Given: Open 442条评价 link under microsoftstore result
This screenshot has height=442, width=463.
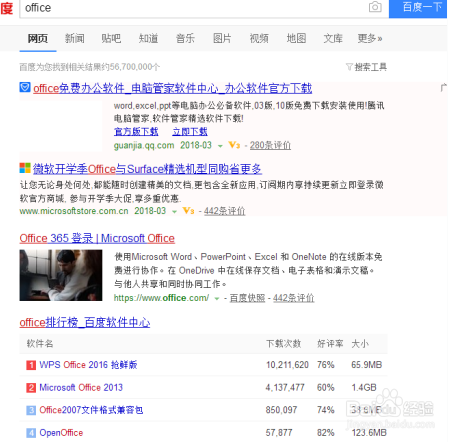Looking at the screenshot, I should pos(225,211).
